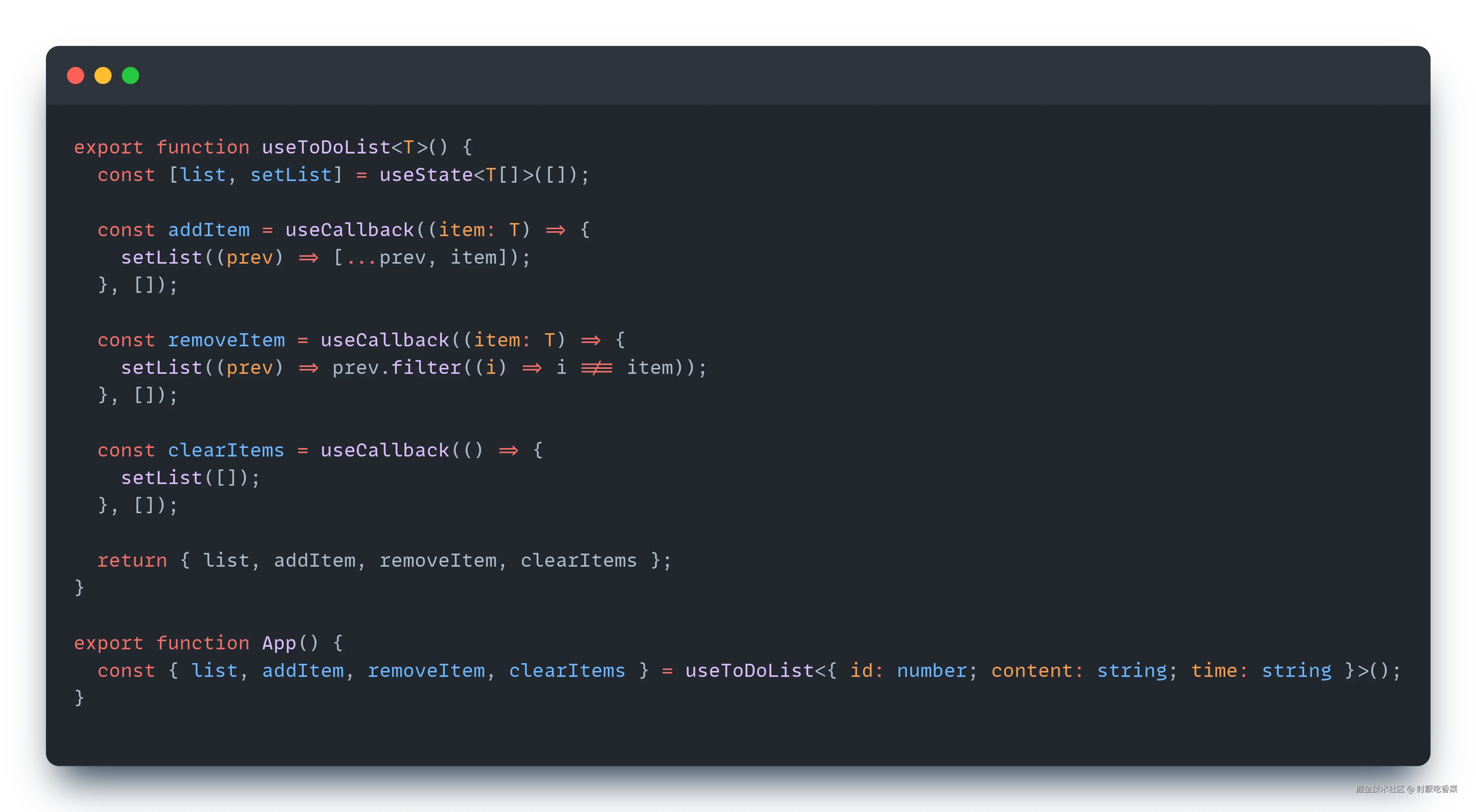Click the useToDoList function name declaration
Screen dimensions: 1476x812
coord(326,147)
